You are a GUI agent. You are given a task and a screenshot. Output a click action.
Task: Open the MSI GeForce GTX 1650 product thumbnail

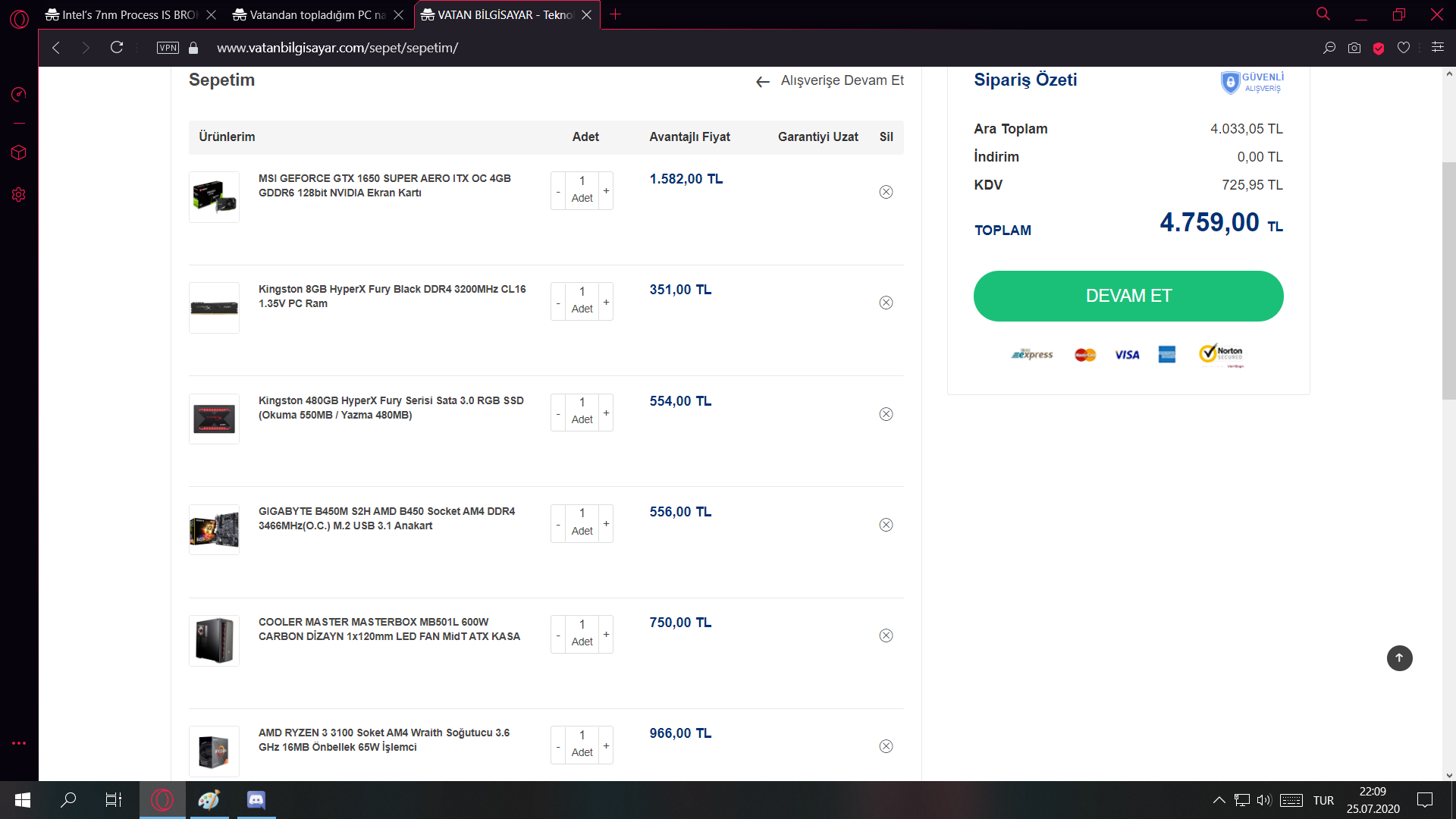pos(214,197)
